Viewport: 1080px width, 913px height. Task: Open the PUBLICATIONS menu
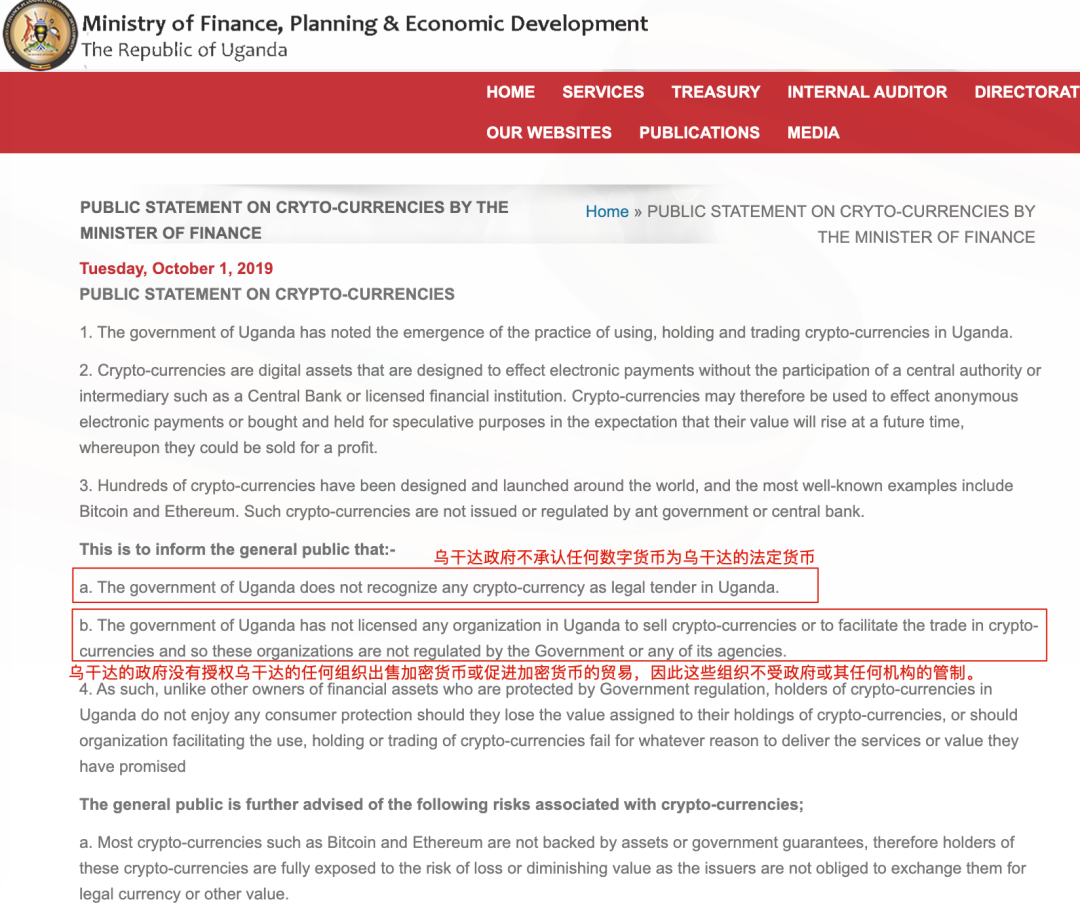click(699, 132)
